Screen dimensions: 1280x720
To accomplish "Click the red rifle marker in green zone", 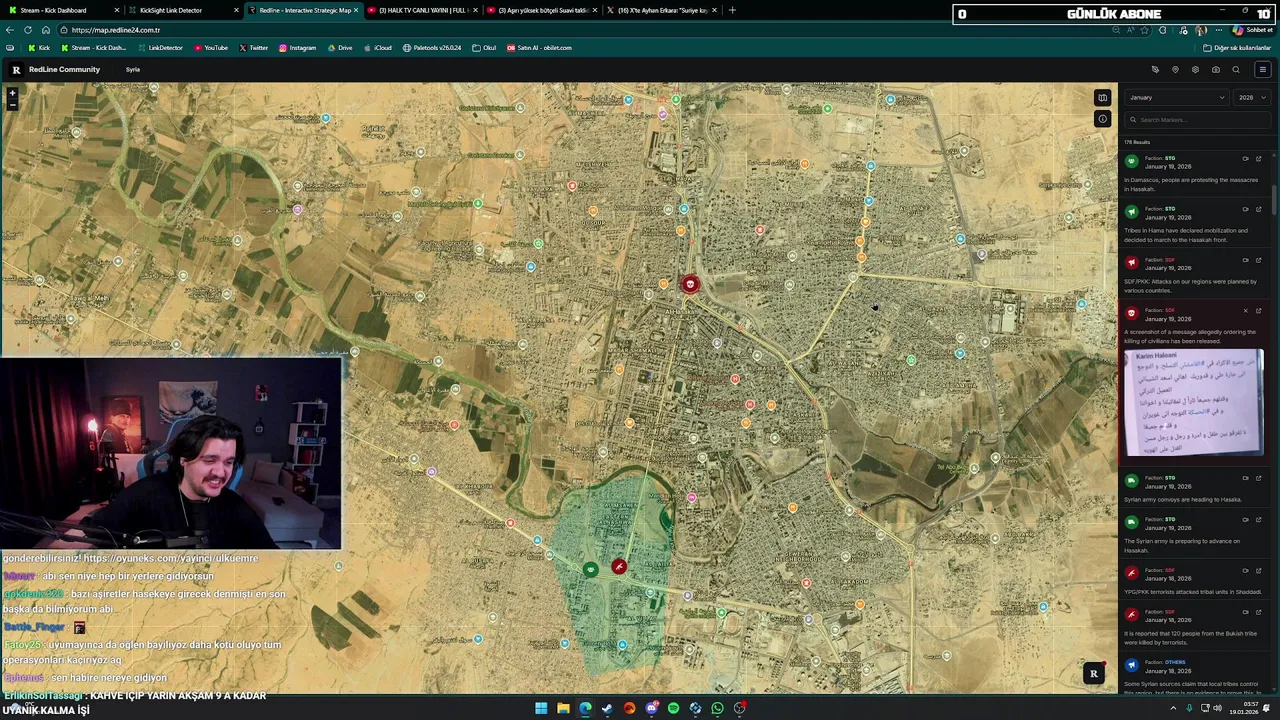I will (x=619, y=567).
